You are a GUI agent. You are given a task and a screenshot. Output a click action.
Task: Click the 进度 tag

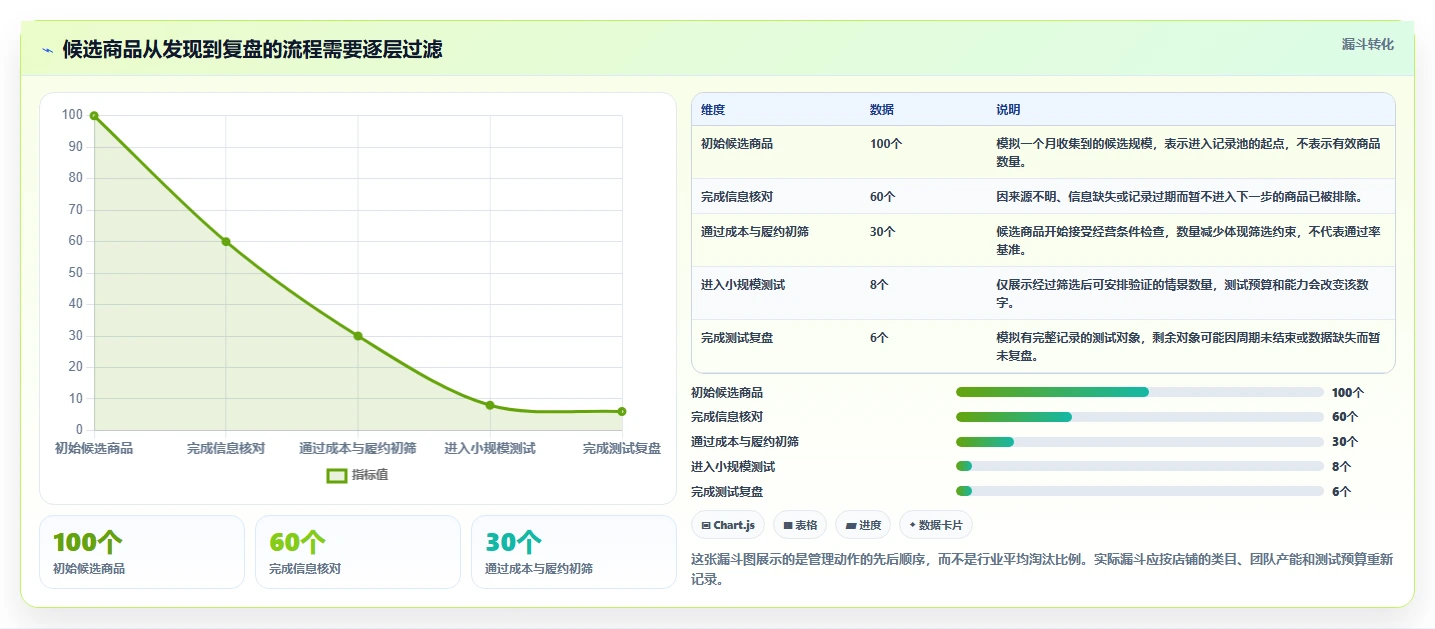[x=863, y=525]
